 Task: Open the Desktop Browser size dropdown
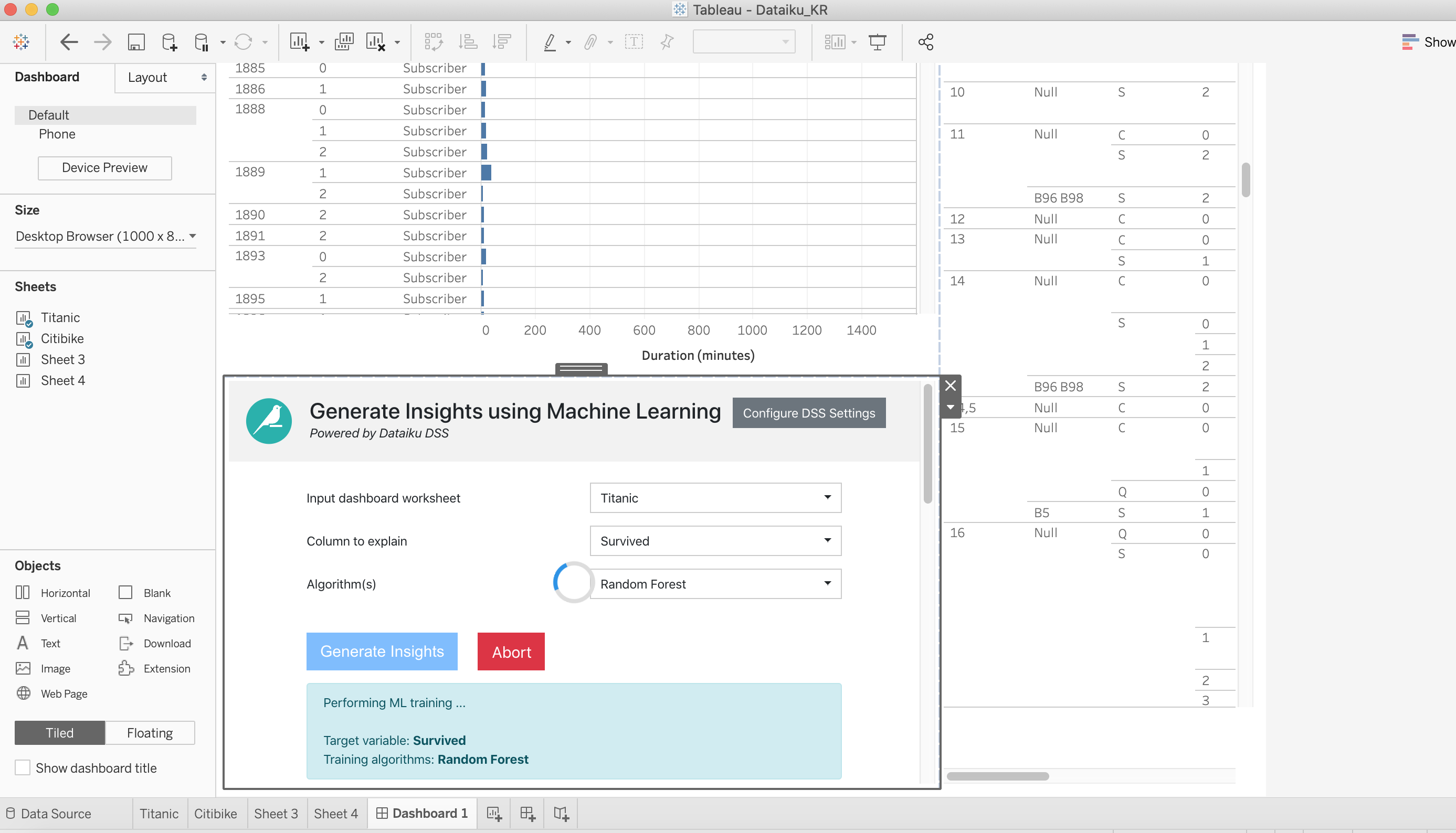coord(105,236)
